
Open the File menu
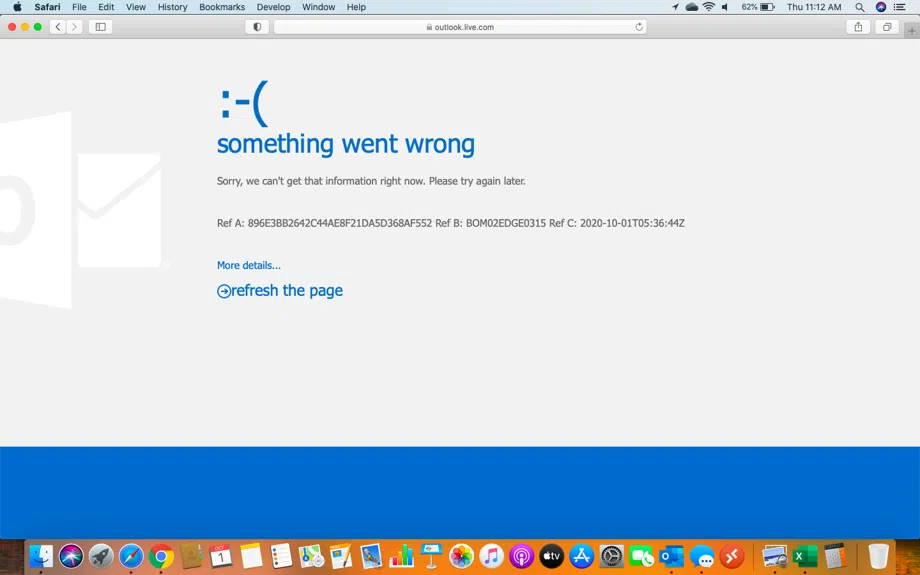[79, 7]
